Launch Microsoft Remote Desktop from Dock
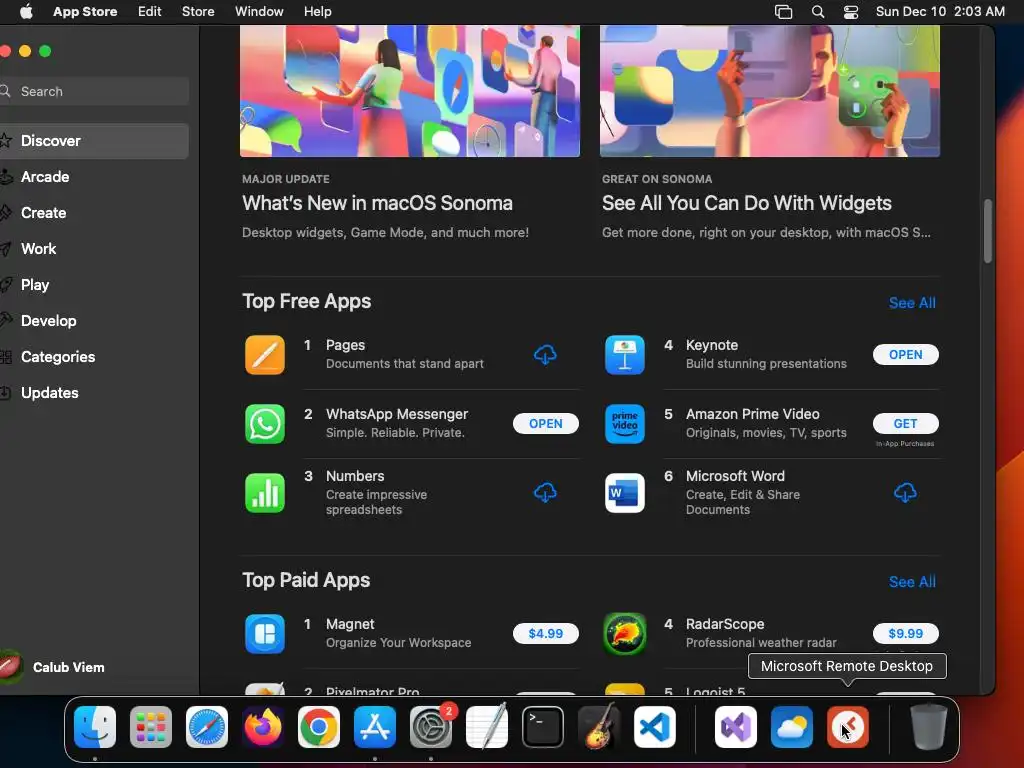Screen dimensions: 1024x768 pos(848,727)
